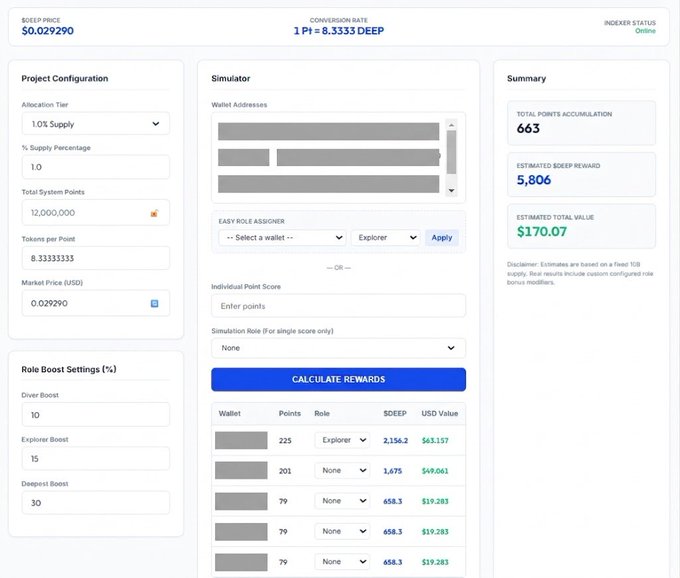
Task: Click the Project Configuration heading
Action: 65,78
